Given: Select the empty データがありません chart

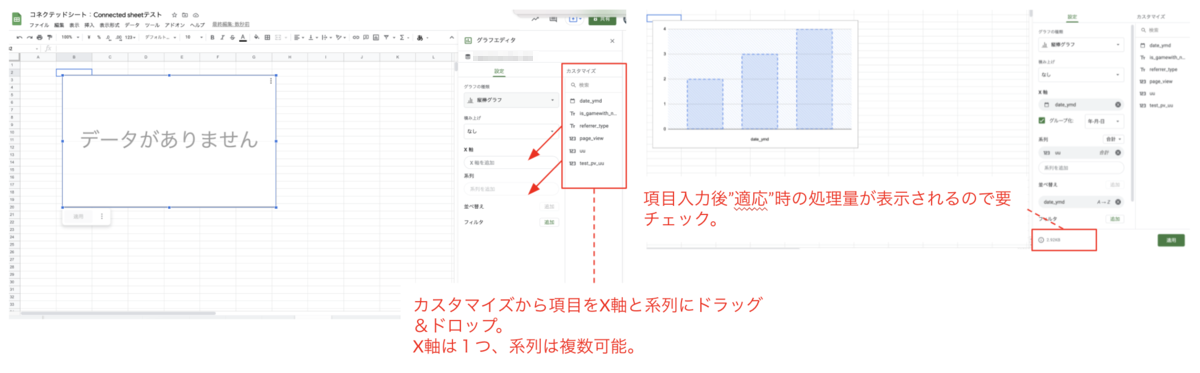Looking at the screenshot, I should (x=169, y=141).
